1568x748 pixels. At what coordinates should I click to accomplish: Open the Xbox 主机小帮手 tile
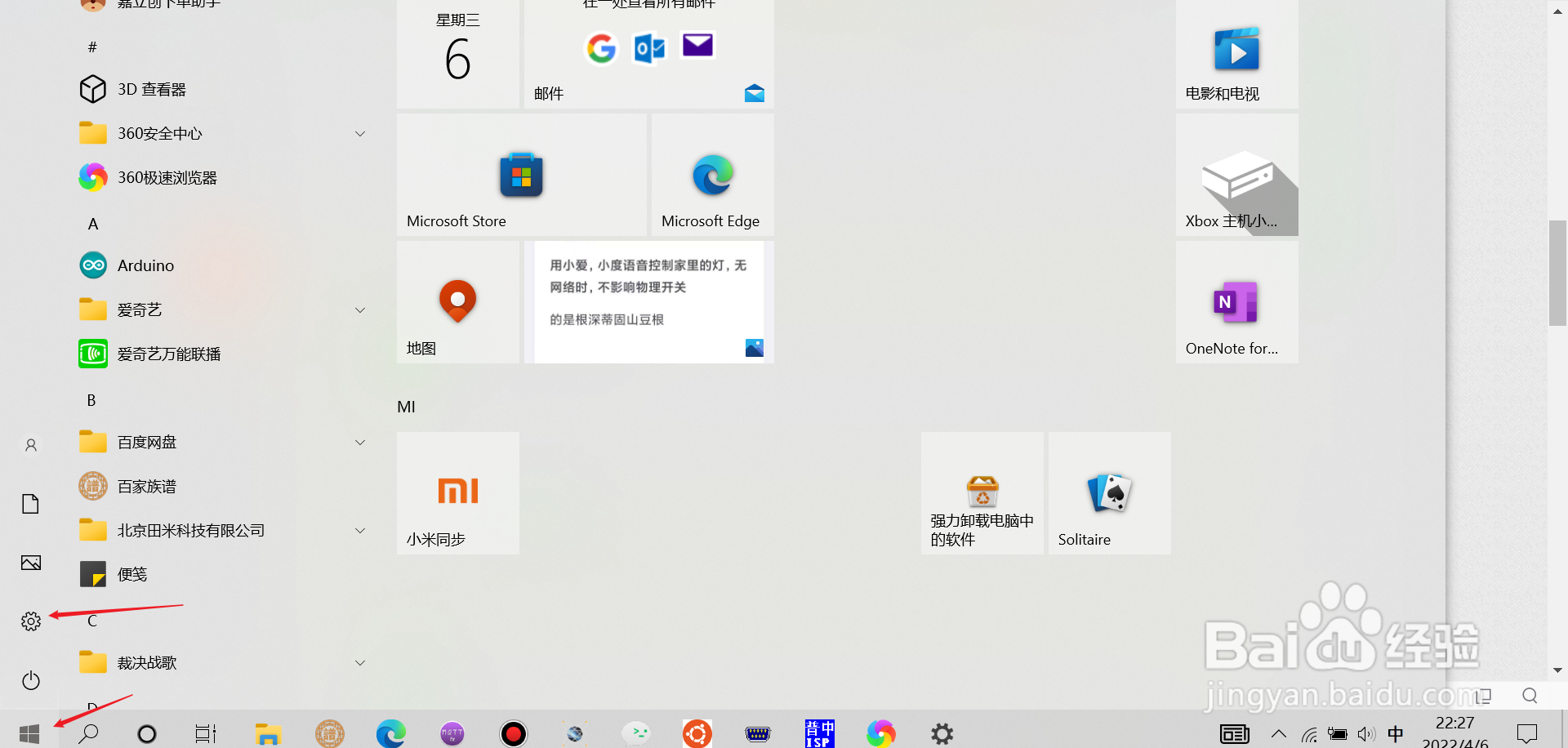(1237, 175)
